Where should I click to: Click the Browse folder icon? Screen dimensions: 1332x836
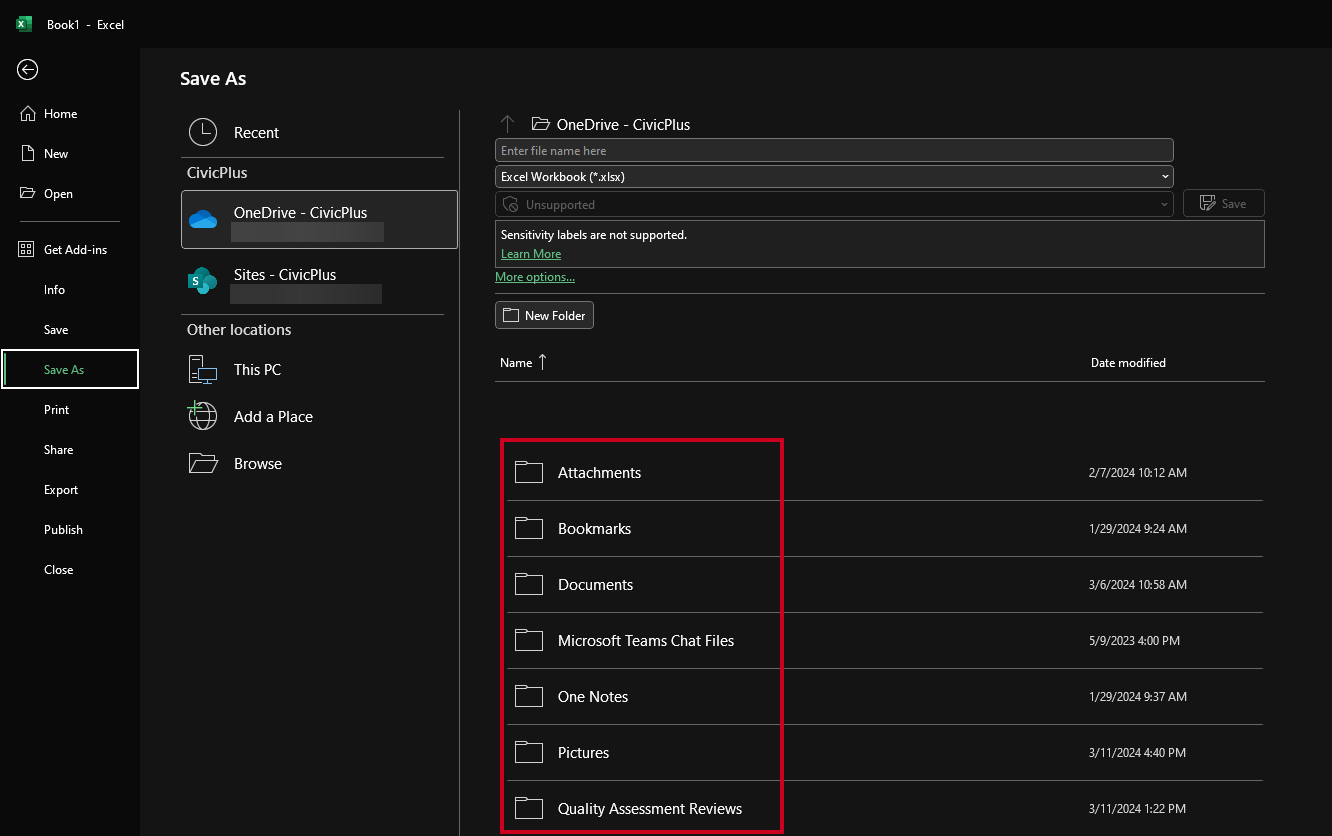(x=203, y=463)
